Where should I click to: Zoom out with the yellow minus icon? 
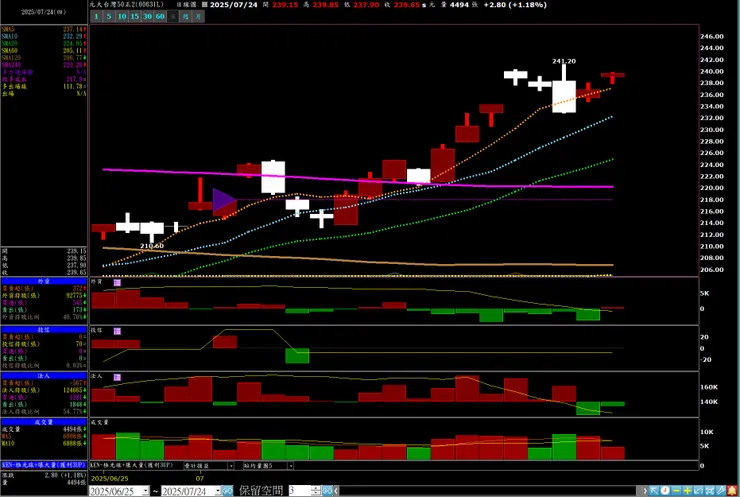coord(676,491)
